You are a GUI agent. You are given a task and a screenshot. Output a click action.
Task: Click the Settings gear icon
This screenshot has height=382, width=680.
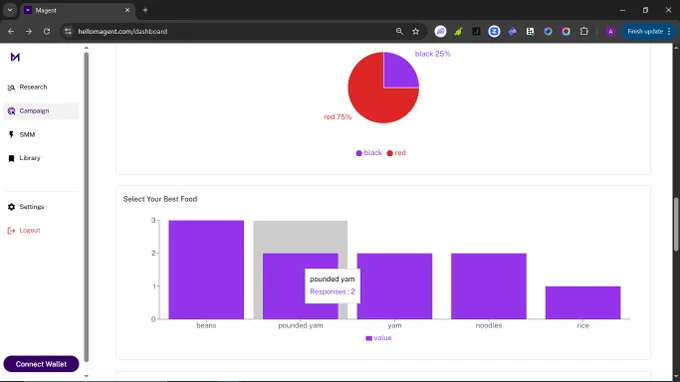11,207
